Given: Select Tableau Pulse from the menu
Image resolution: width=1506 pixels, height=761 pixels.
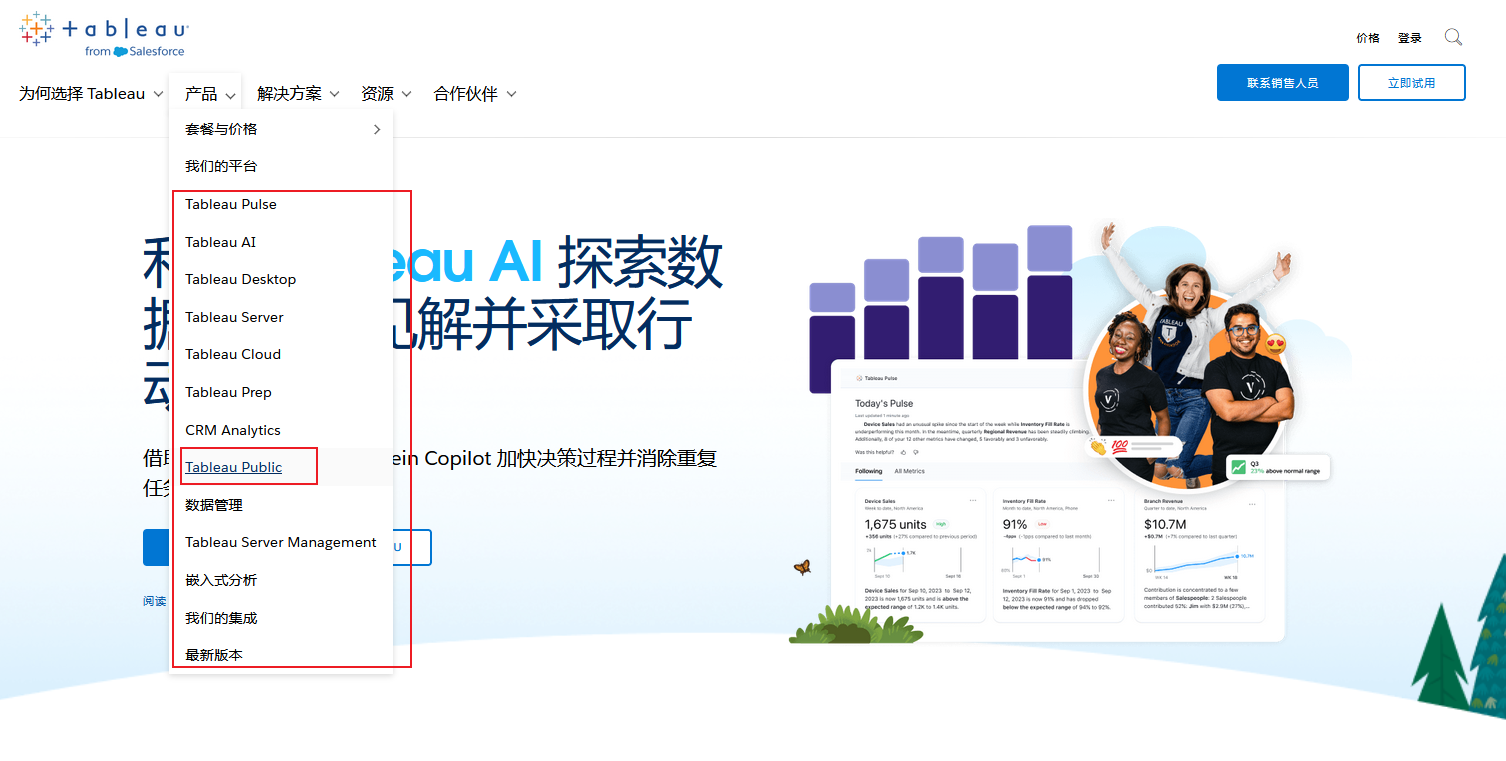Looking at the screenshot, I should 231,204.
